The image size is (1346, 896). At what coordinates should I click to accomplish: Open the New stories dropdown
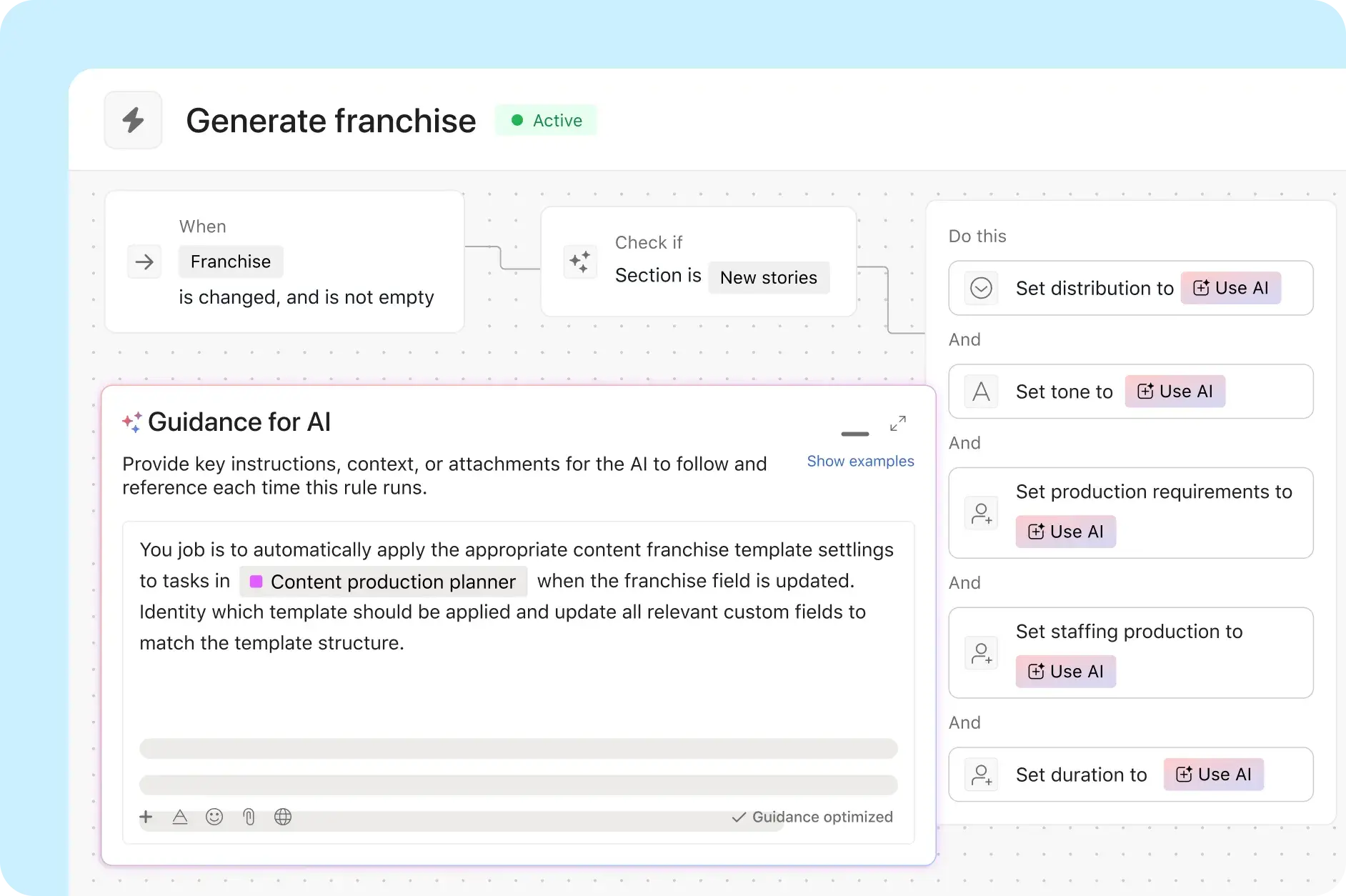[769, 277]
